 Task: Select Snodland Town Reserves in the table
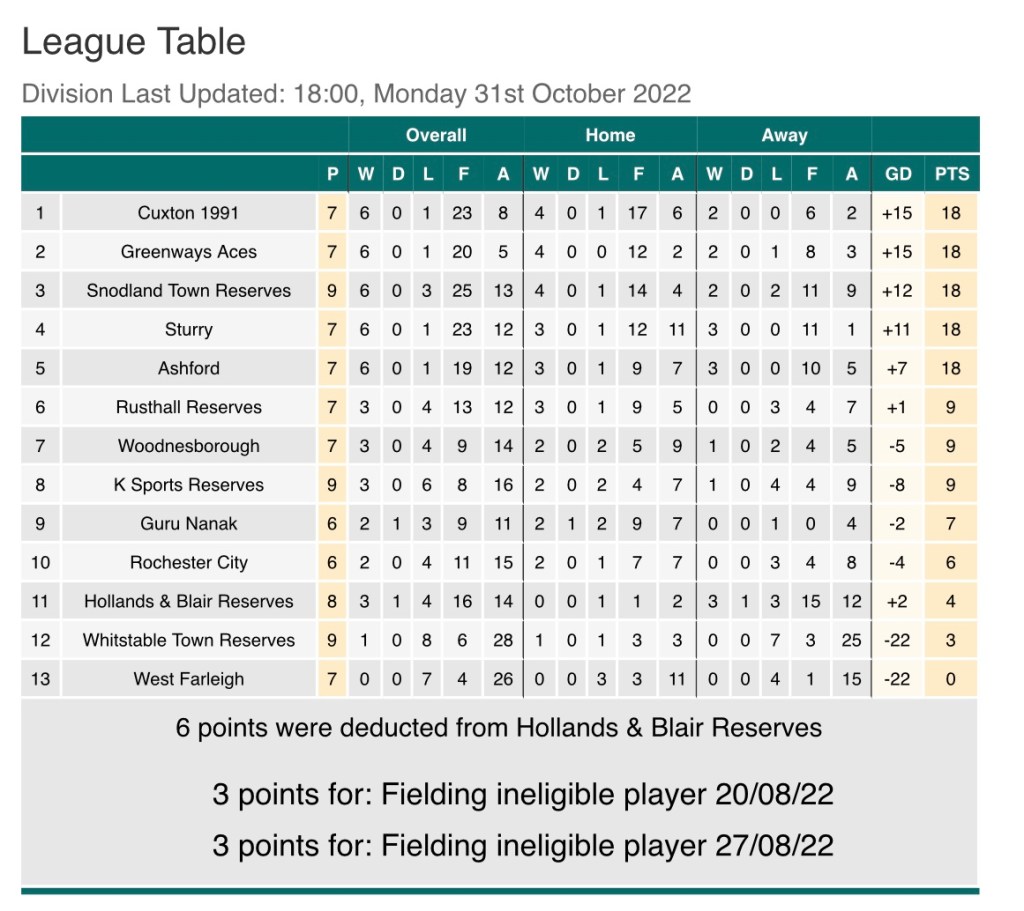(x=188, y=291)
